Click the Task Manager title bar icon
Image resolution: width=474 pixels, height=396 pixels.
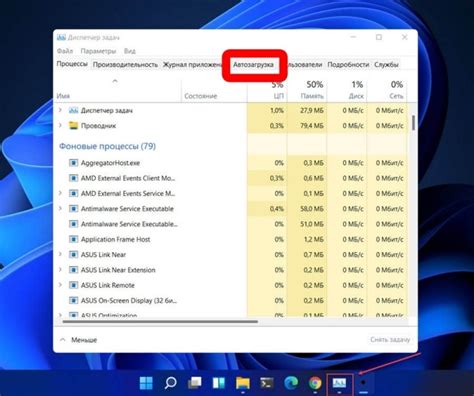61,37
